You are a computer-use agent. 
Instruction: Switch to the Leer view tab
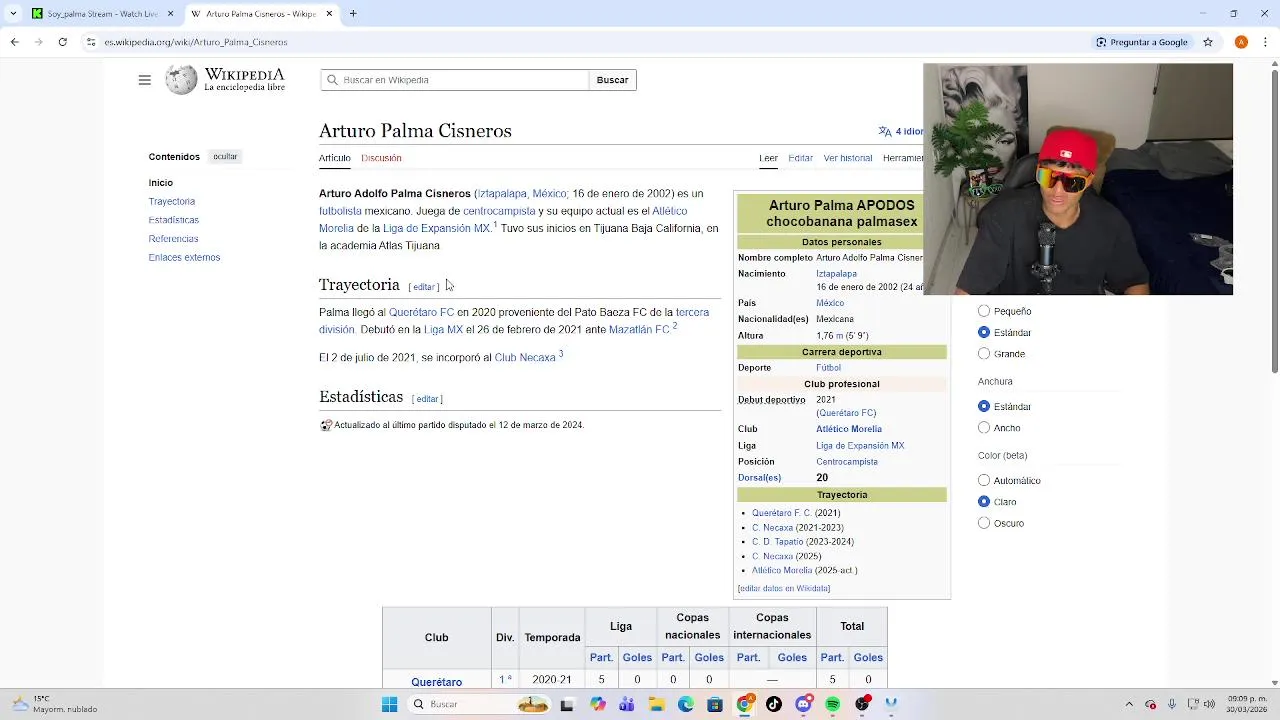[768, 158]
